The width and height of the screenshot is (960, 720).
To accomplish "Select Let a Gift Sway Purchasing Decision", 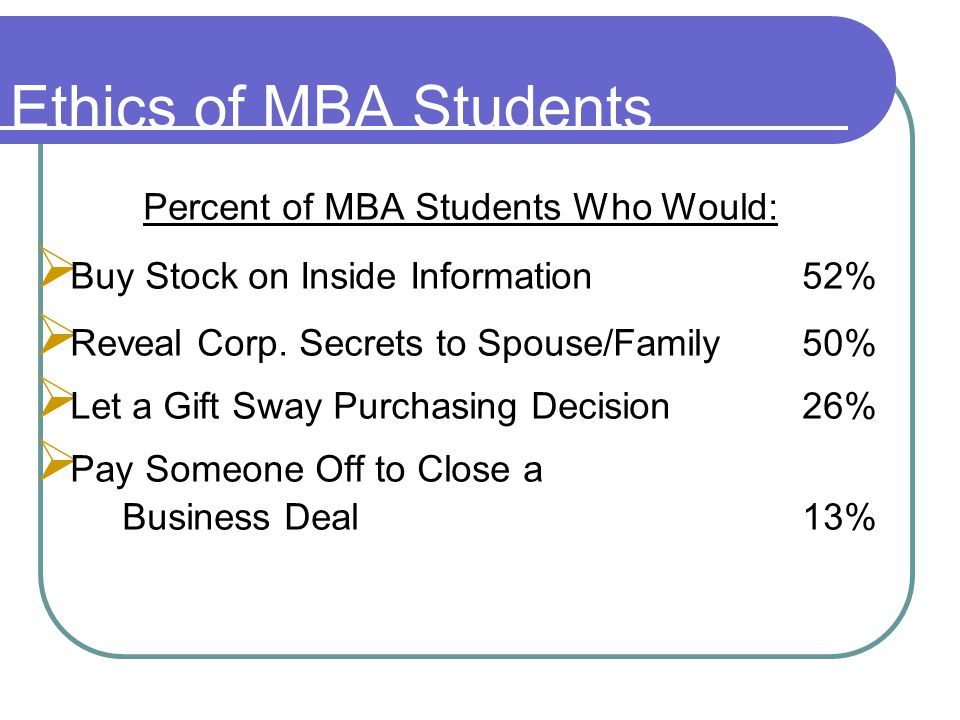I will [370, 407].
